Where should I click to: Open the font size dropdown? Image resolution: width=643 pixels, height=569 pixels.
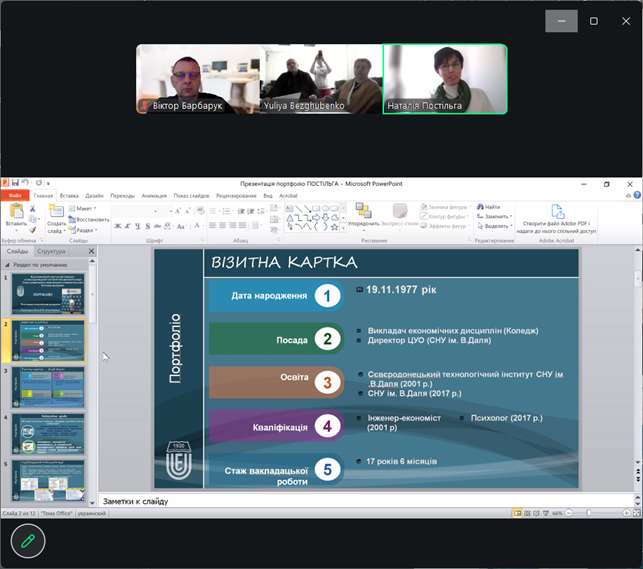(171, 212)
